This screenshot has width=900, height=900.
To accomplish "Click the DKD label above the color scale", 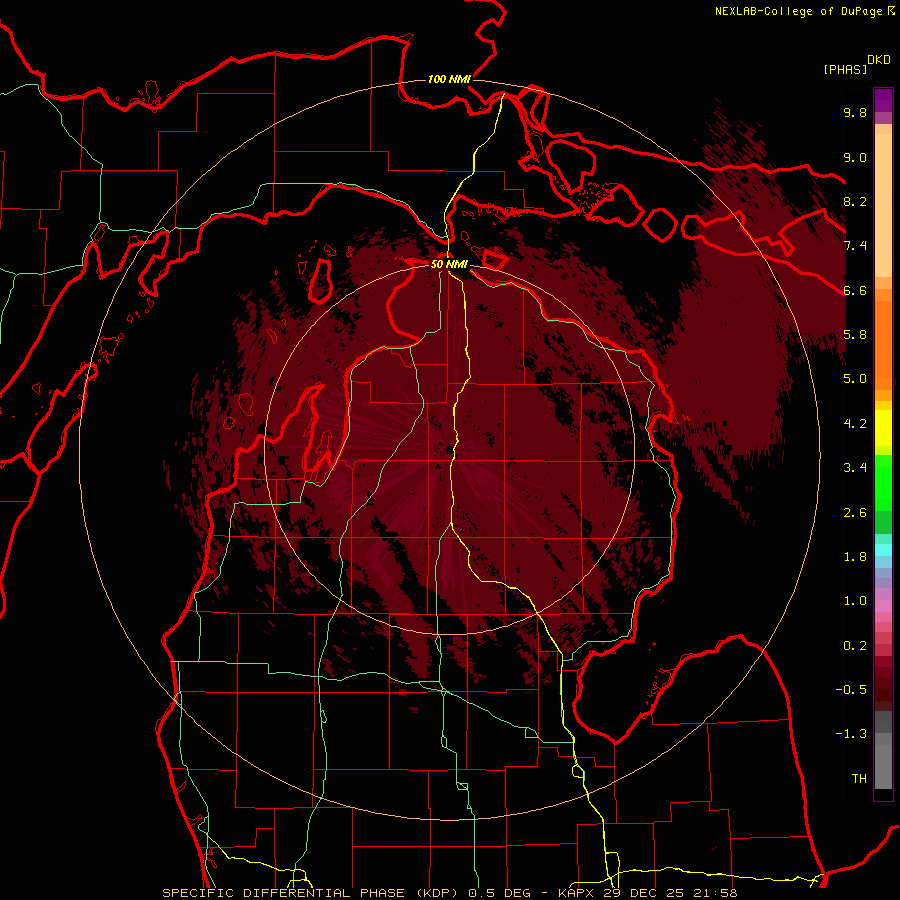I will [879, 60].
